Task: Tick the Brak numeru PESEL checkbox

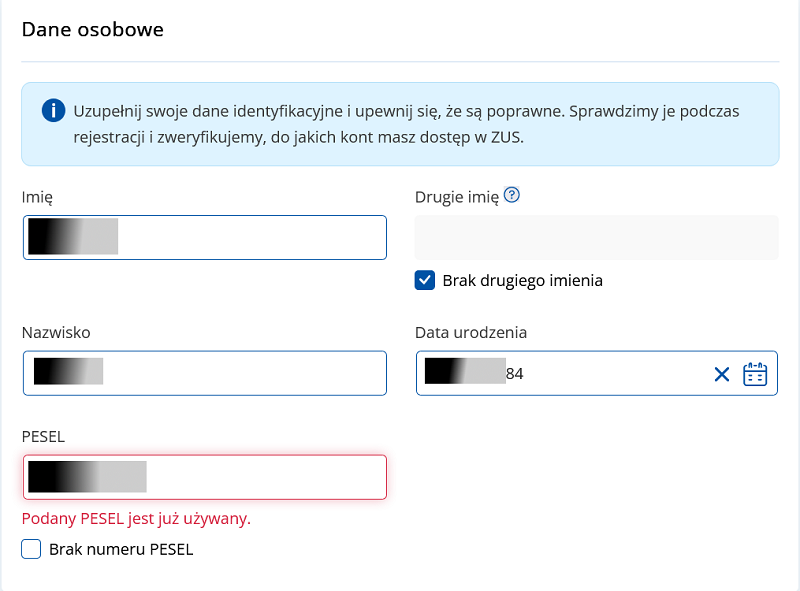Action: click(x=31, y=549)
